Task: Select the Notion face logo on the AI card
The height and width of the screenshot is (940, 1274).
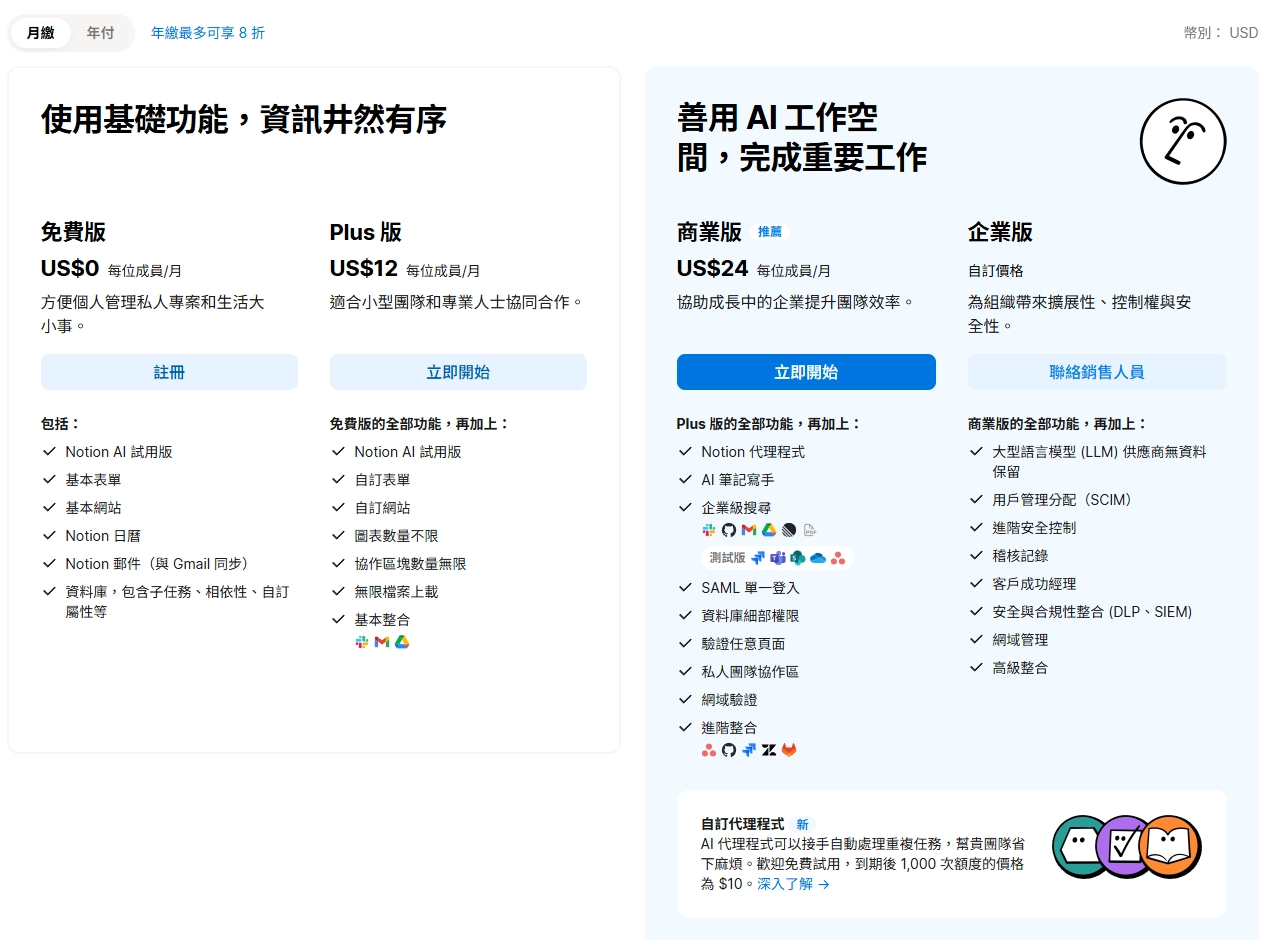Action: [x=1183, y=141]
